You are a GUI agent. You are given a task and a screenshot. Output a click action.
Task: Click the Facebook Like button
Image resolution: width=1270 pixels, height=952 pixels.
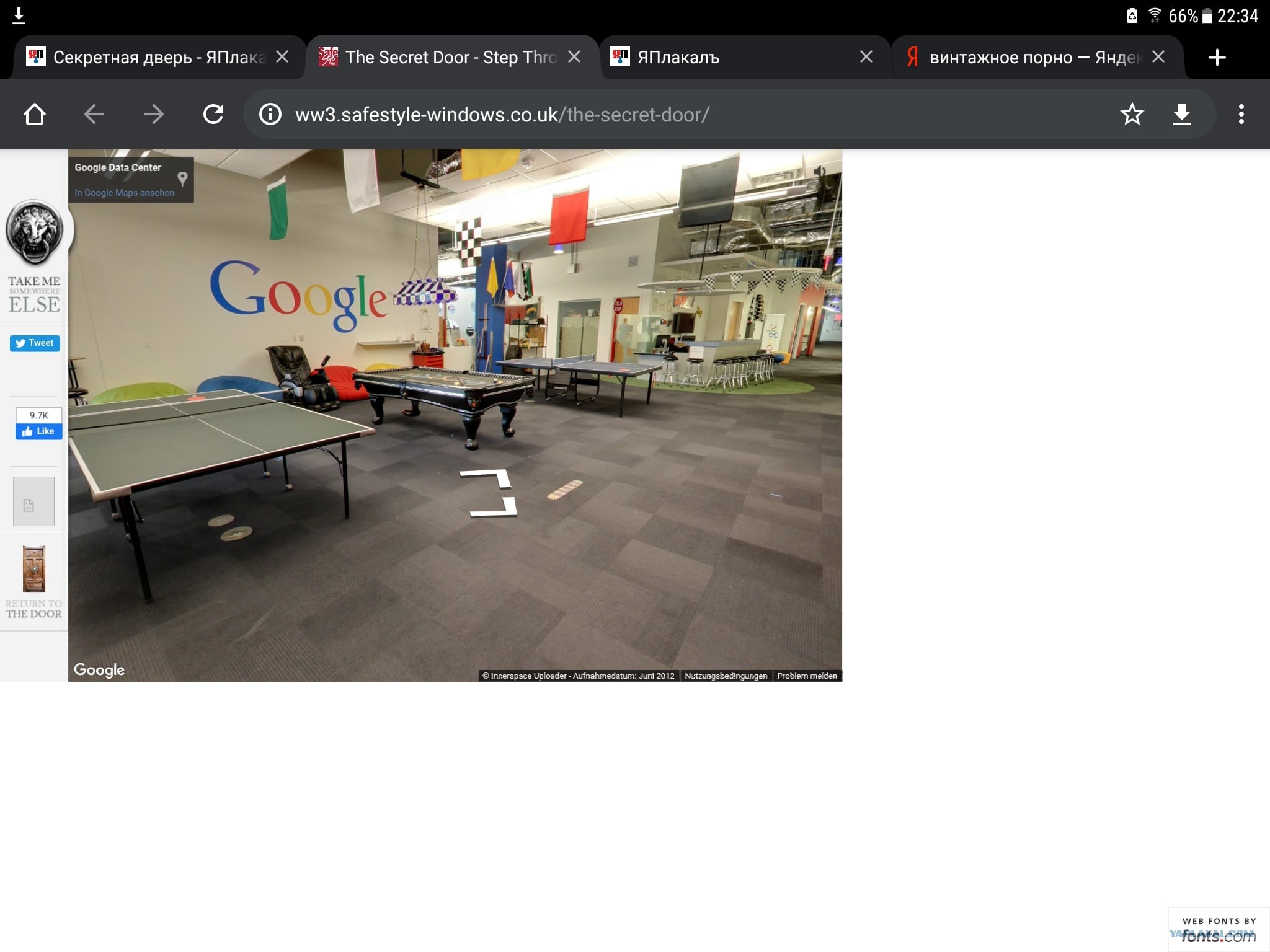click(38, 431)
